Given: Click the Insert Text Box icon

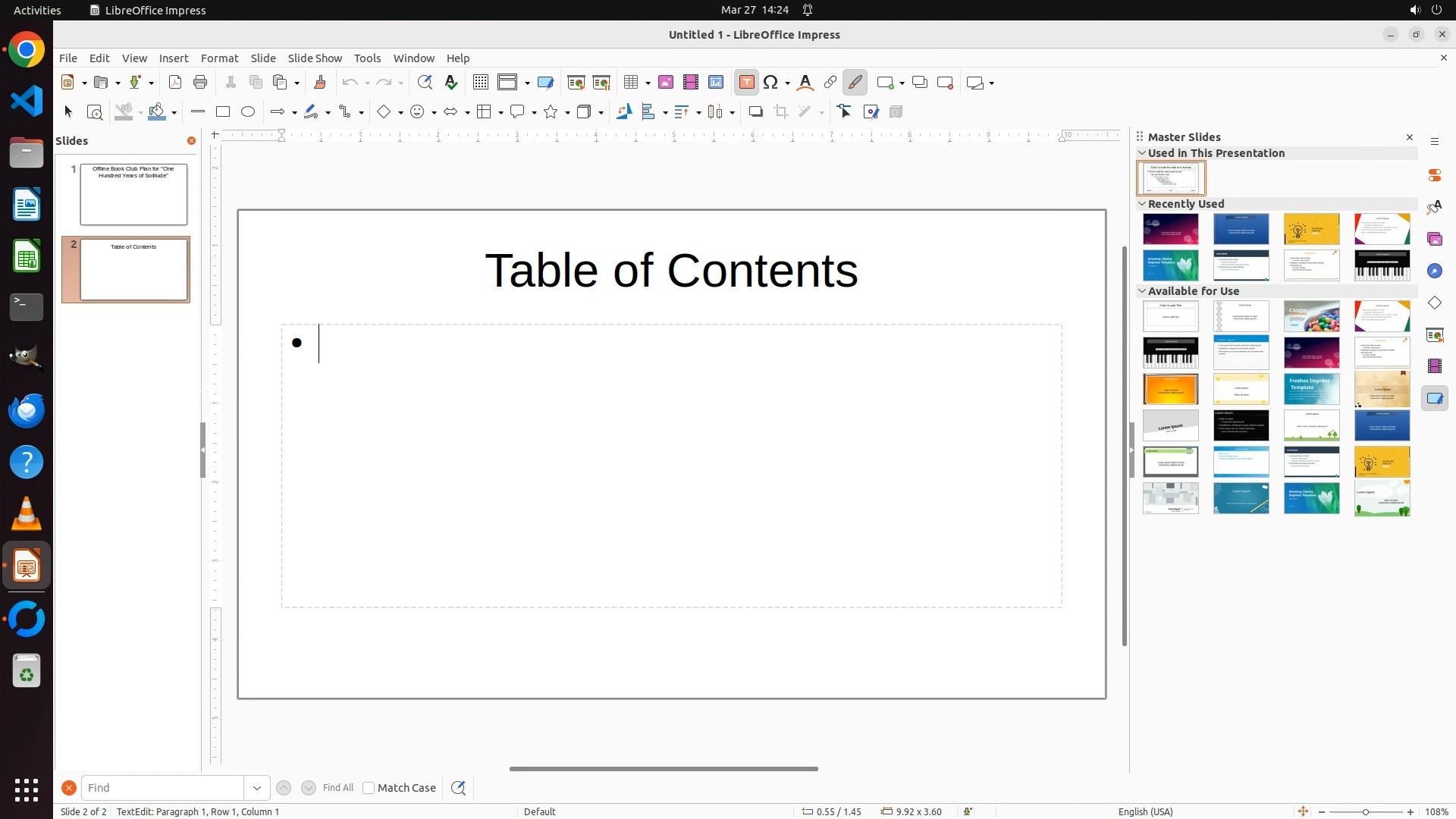Looking at the screenshot, I should tap(746, 83).
